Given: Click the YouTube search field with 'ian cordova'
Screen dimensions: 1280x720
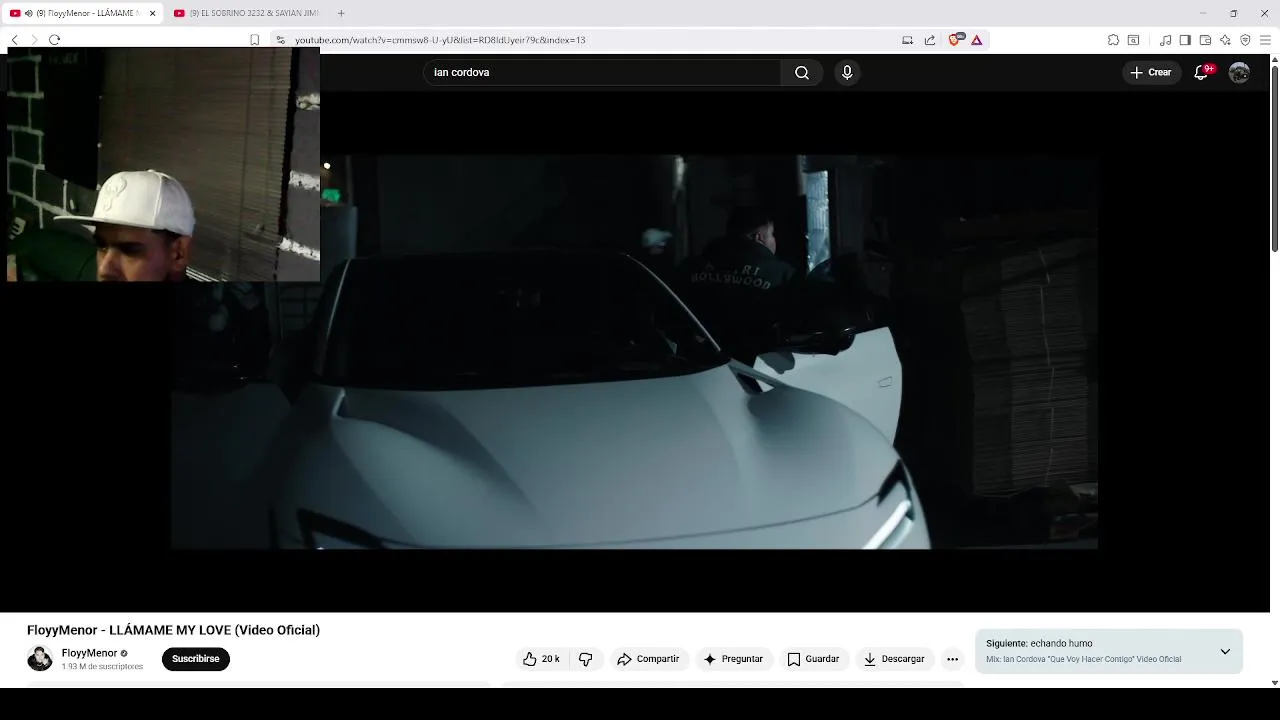Looking at the screenshot, I should (602, 72).
